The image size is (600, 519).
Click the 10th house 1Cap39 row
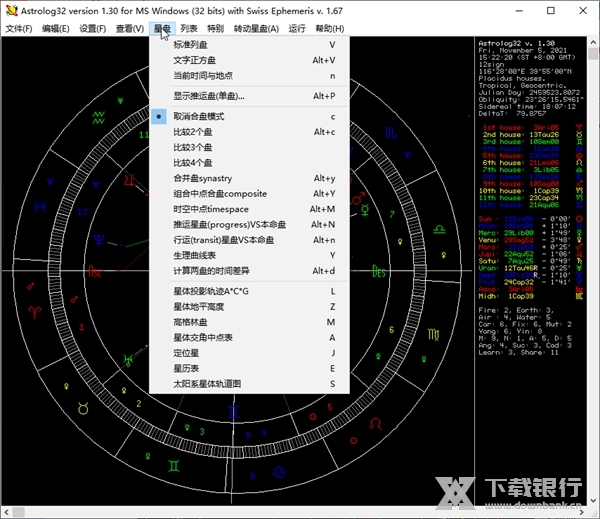coord(532,191)
